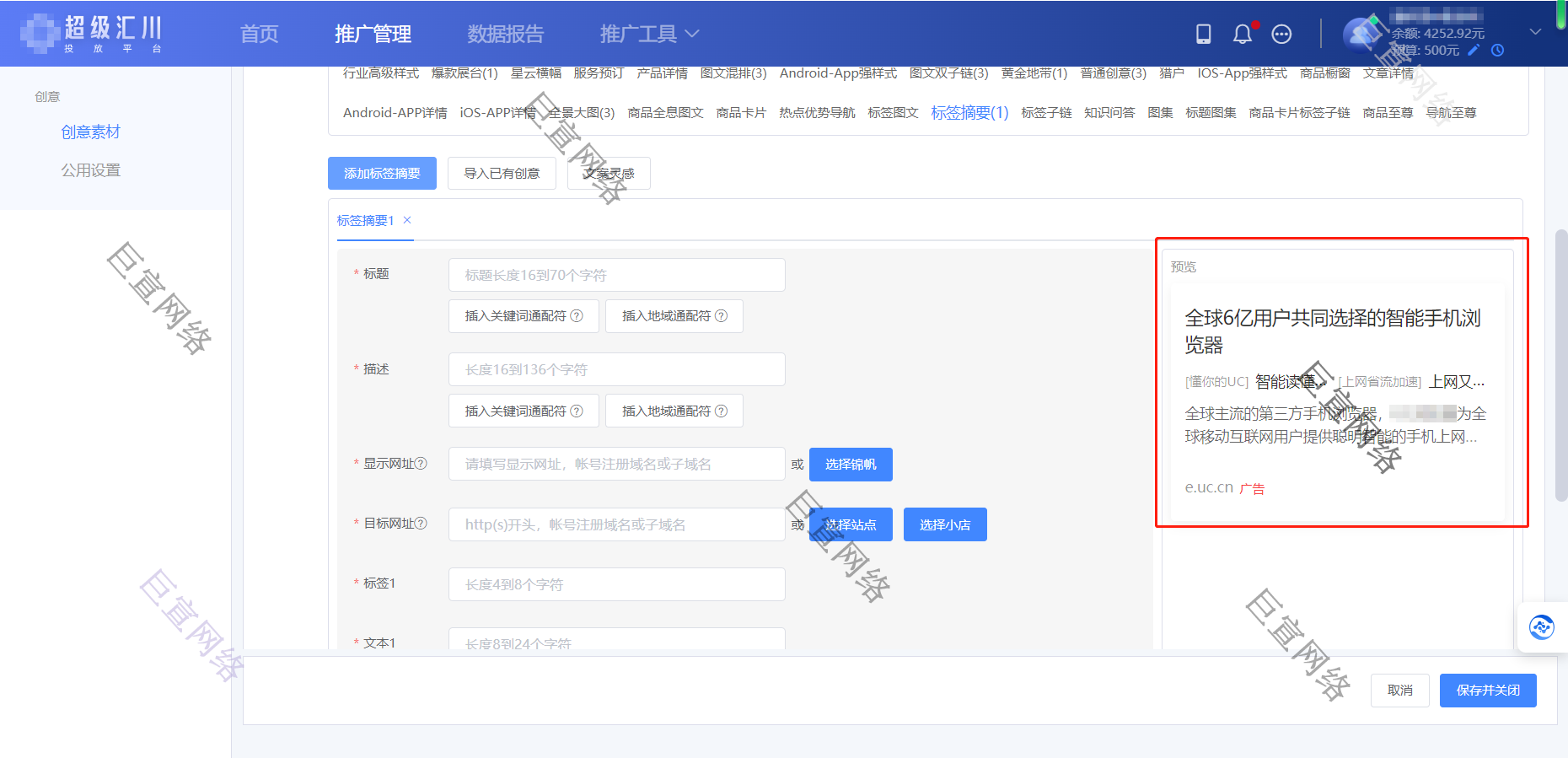Focus the 标题 input field

click(x=617, y=275)
